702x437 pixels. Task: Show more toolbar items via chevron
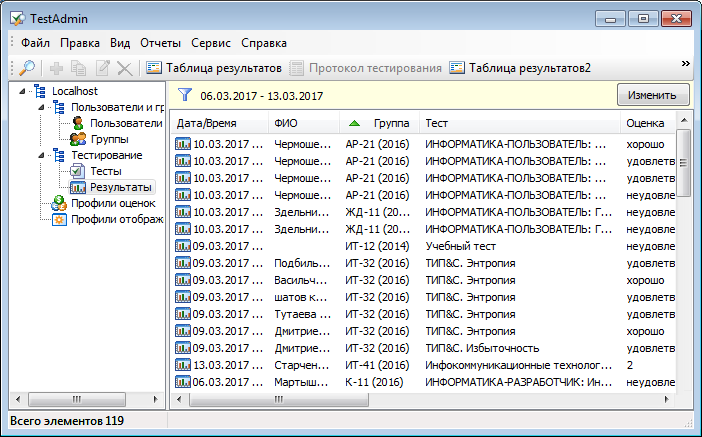coord(685,64)
